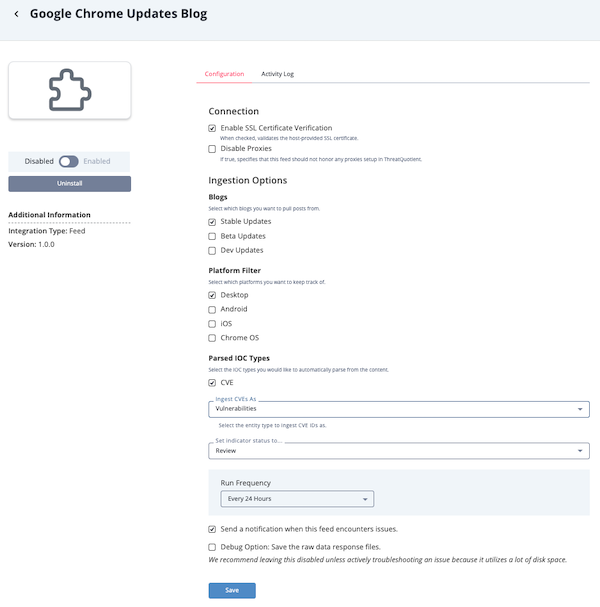Click the Google Chrome Updates Blog title
This screenshot has height=607, width=600.
(x=118, y=14)
